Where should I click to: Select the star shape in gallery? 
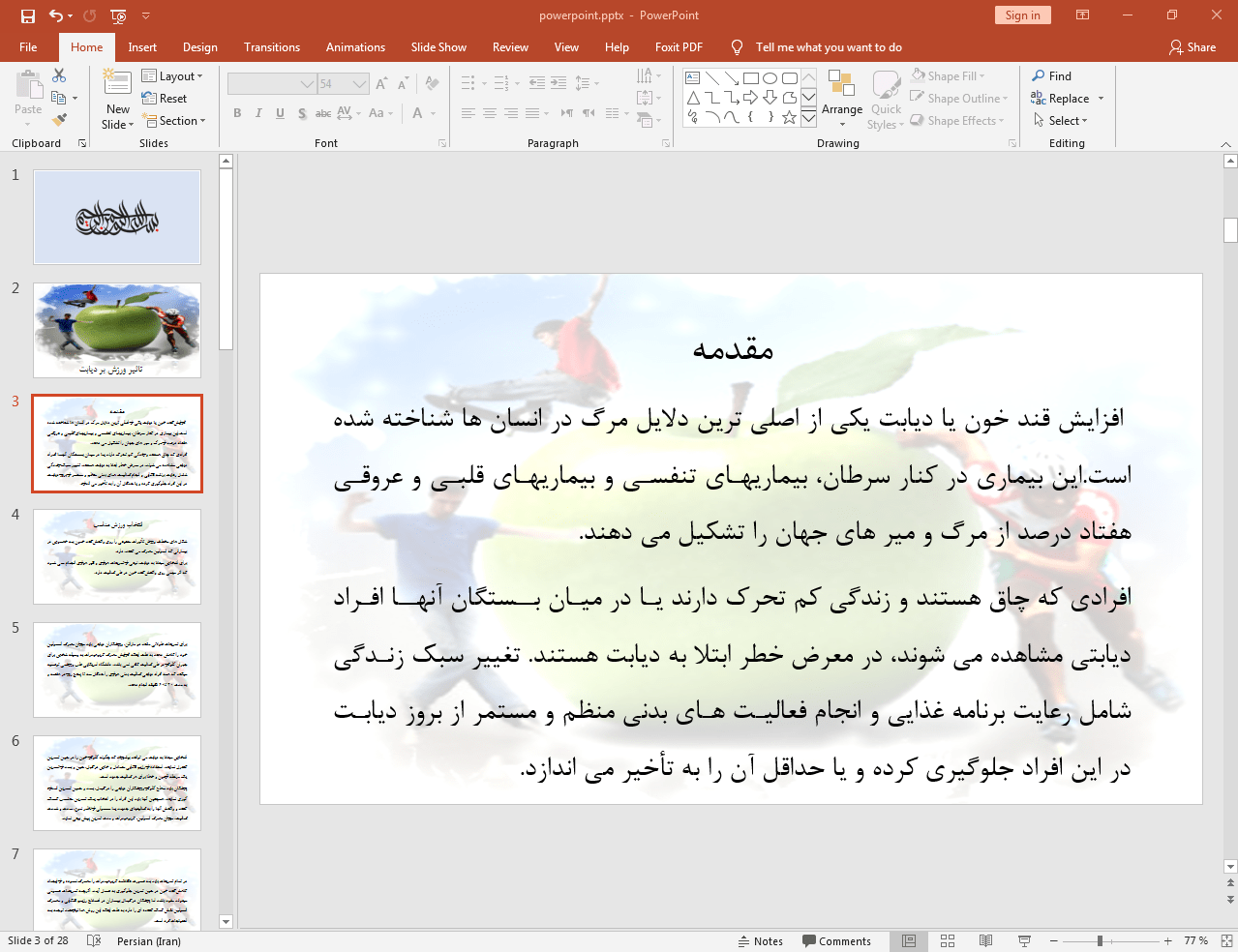click(789, 117)
